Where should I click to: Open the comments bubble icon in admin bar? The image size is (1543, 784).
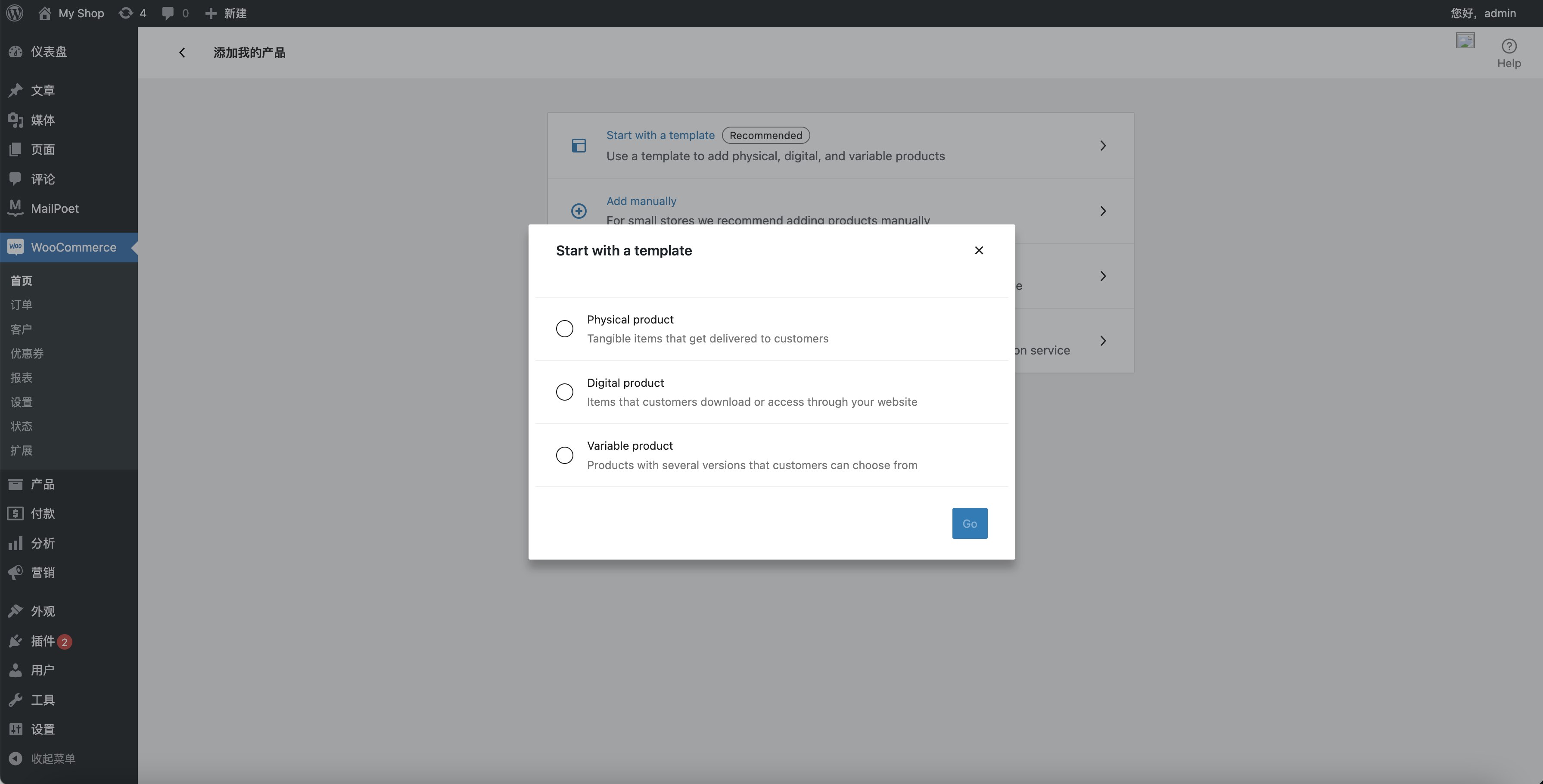168,13
